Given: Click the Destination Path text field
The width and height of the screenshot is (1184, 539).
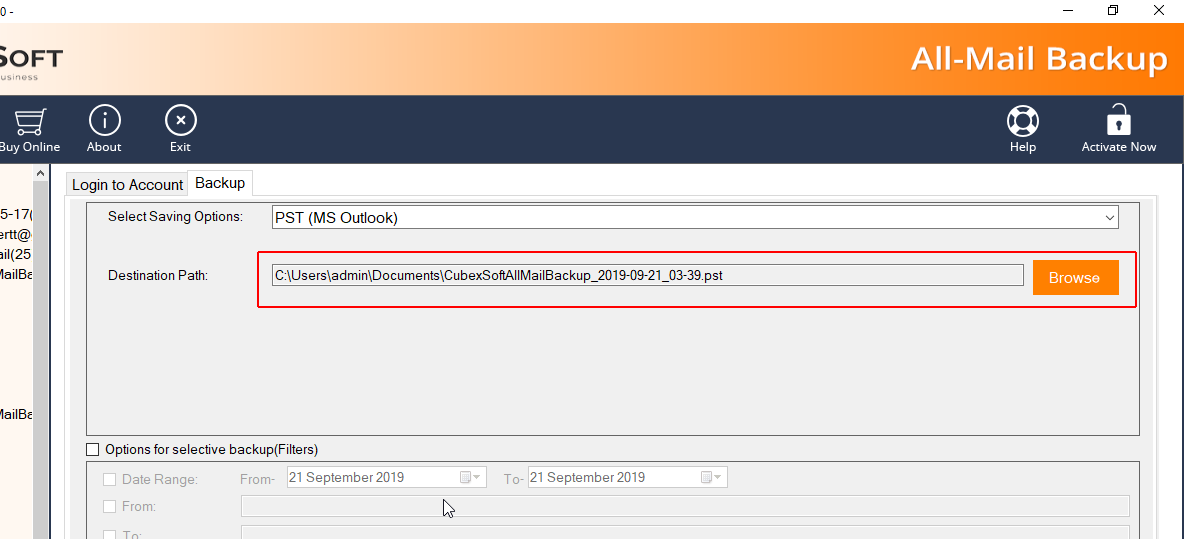Looking at the screenshot, I should [x=647, y=276].
